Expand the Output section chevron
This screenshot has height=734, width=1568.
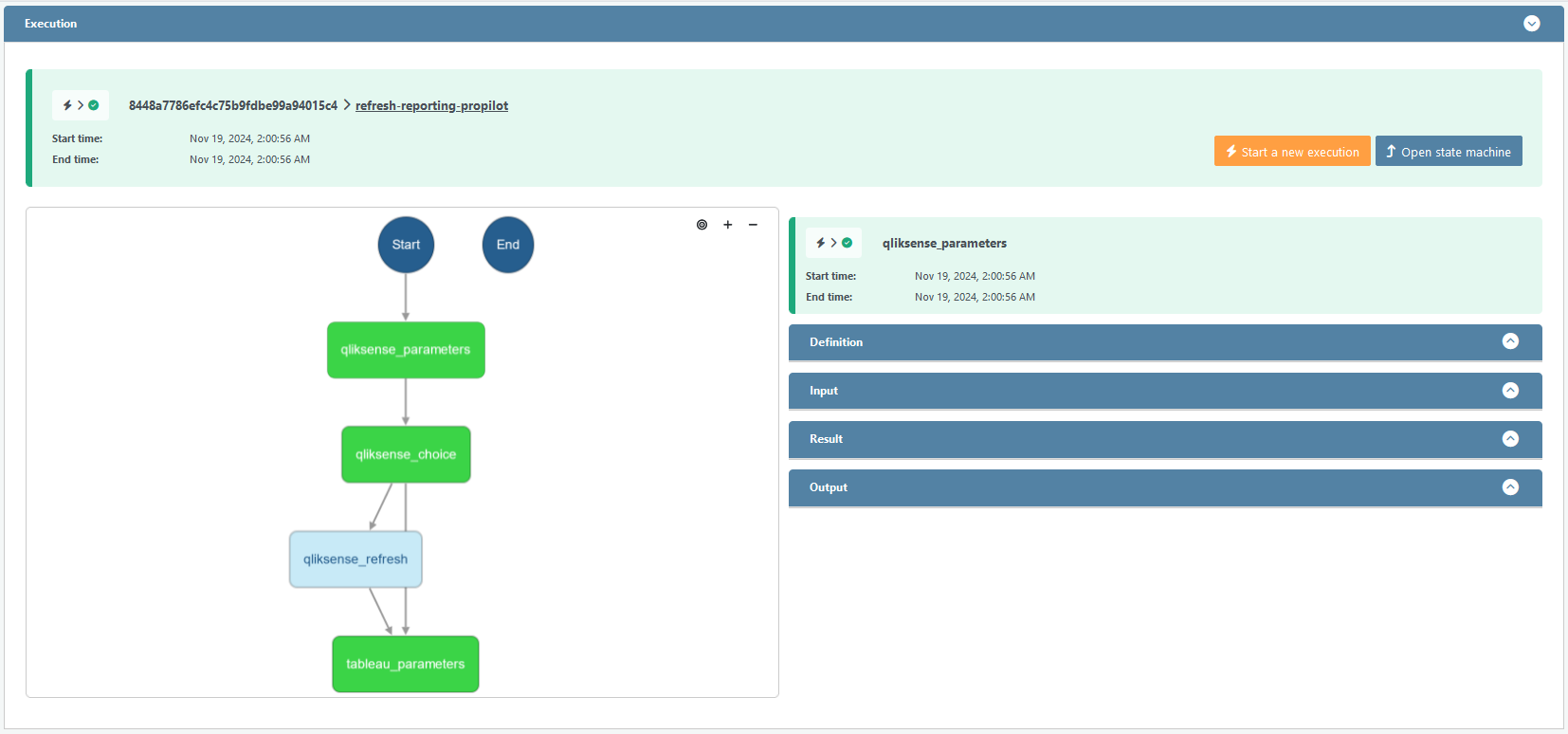pos(1510,487)
